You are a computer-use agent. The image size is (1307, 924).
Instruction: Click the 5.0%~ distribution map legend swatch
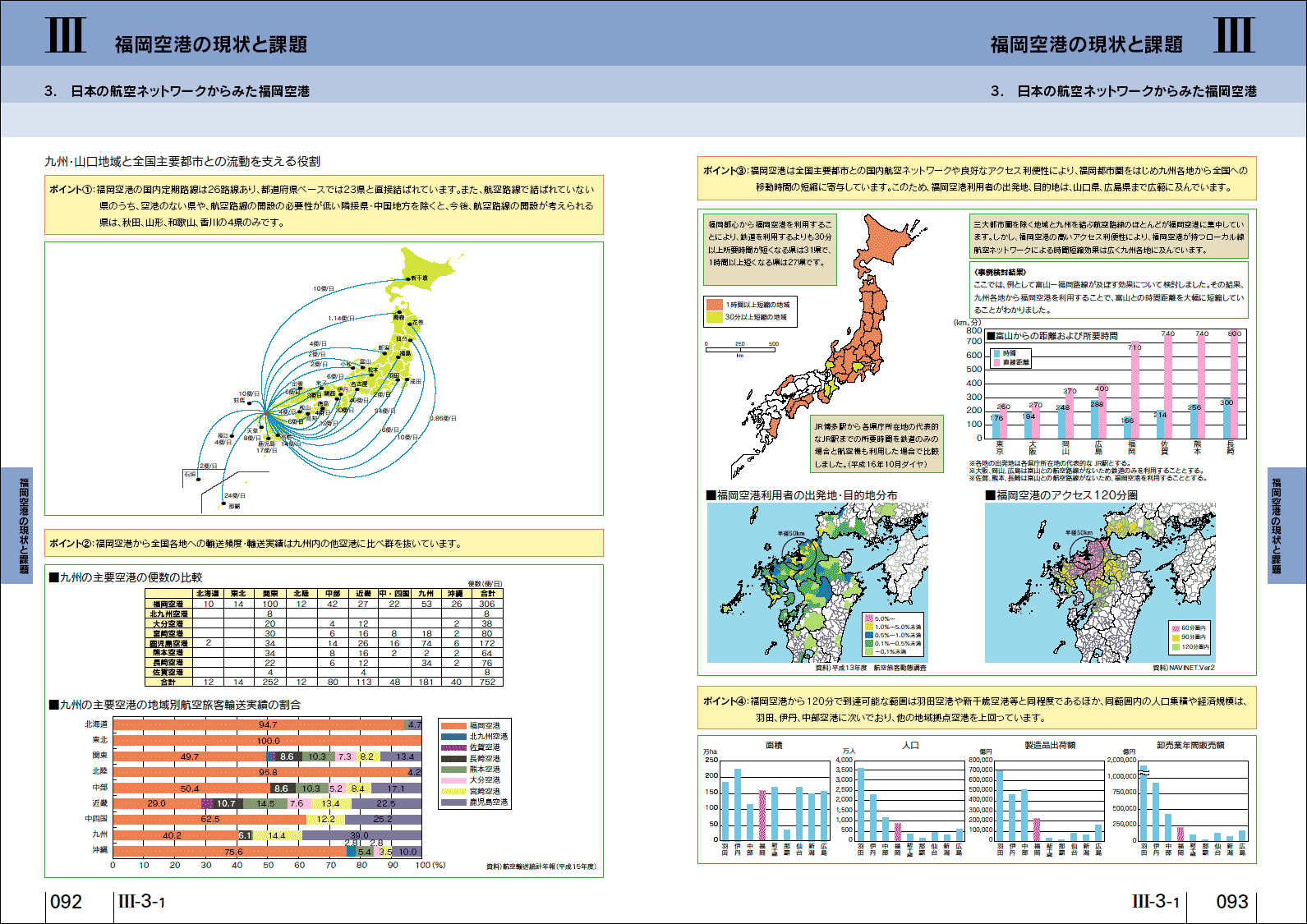click(869, 618)
